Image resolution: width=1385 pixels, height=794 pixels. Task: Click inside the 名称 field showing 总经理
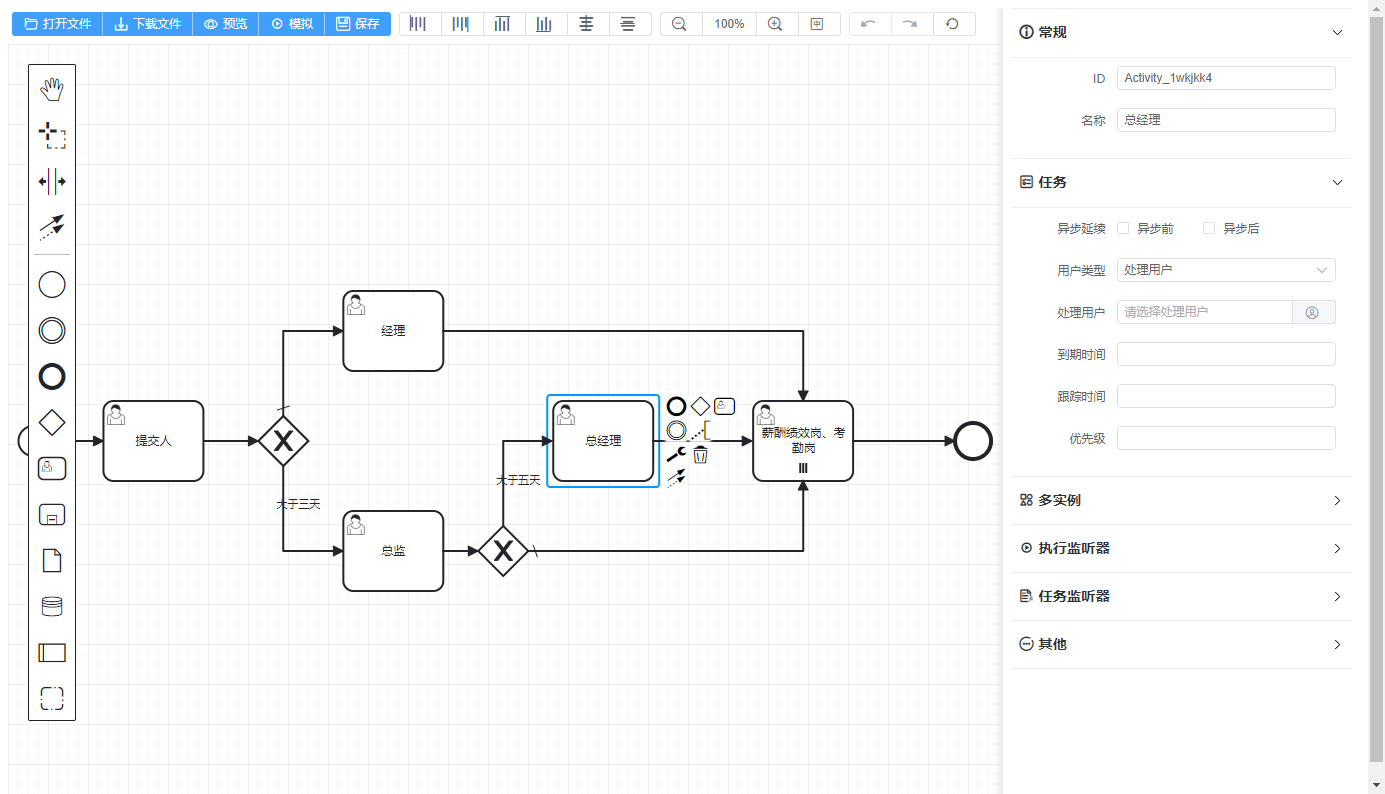click(x=1226, y=119)
